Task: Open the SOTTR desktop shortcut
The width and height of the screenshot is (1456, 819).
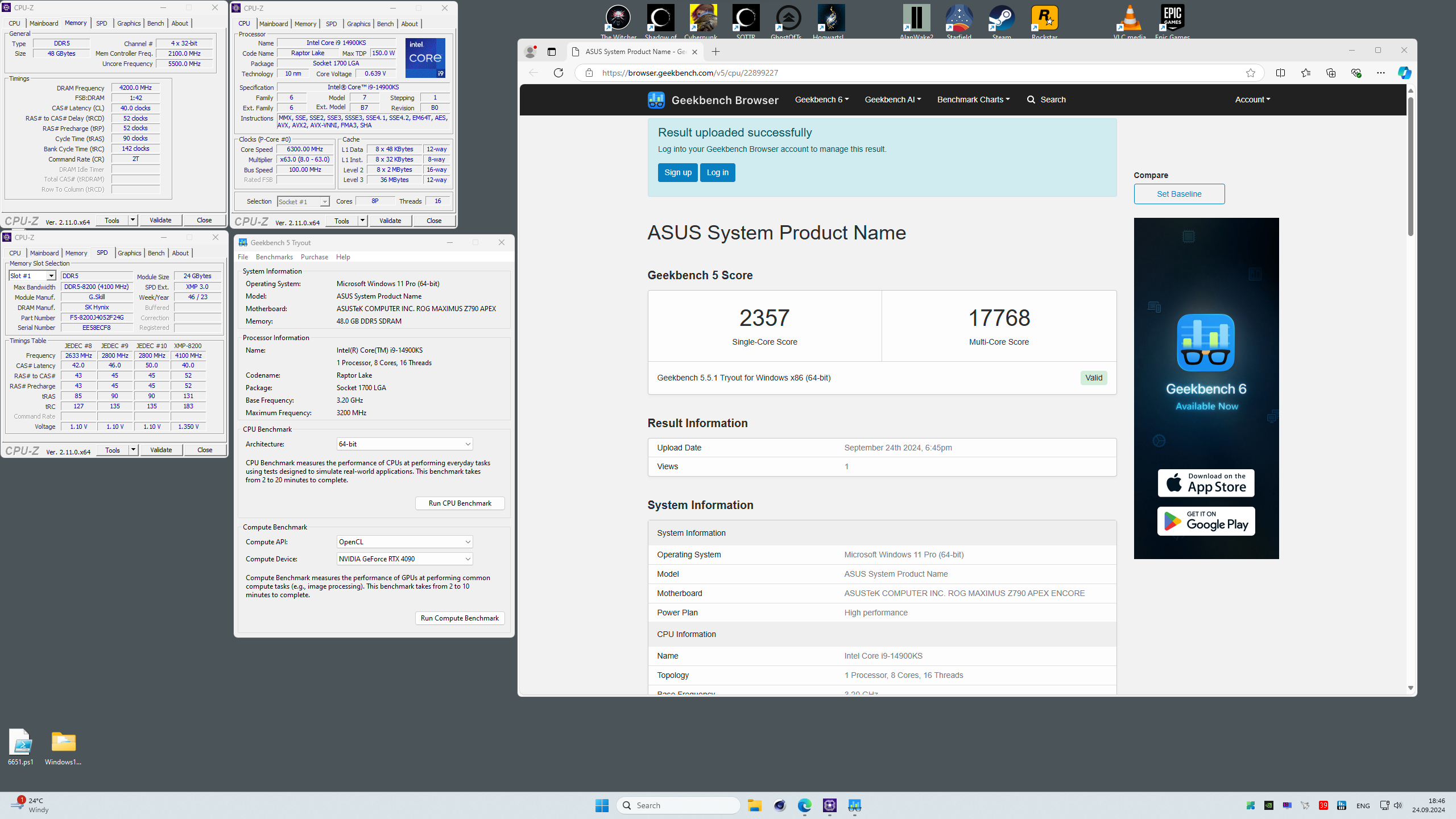Action: pos(746,22)
